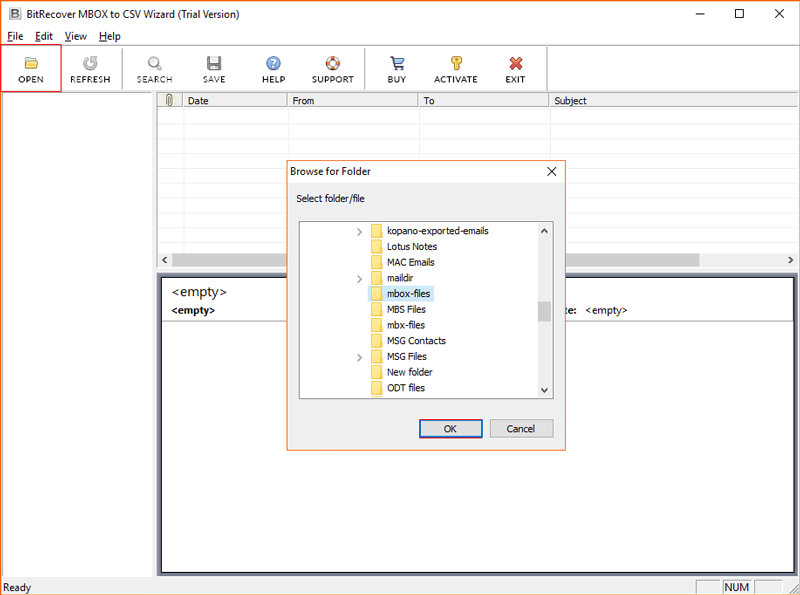
Task: Click the Buy shopping cart icon
Action: tap(397, 63)
